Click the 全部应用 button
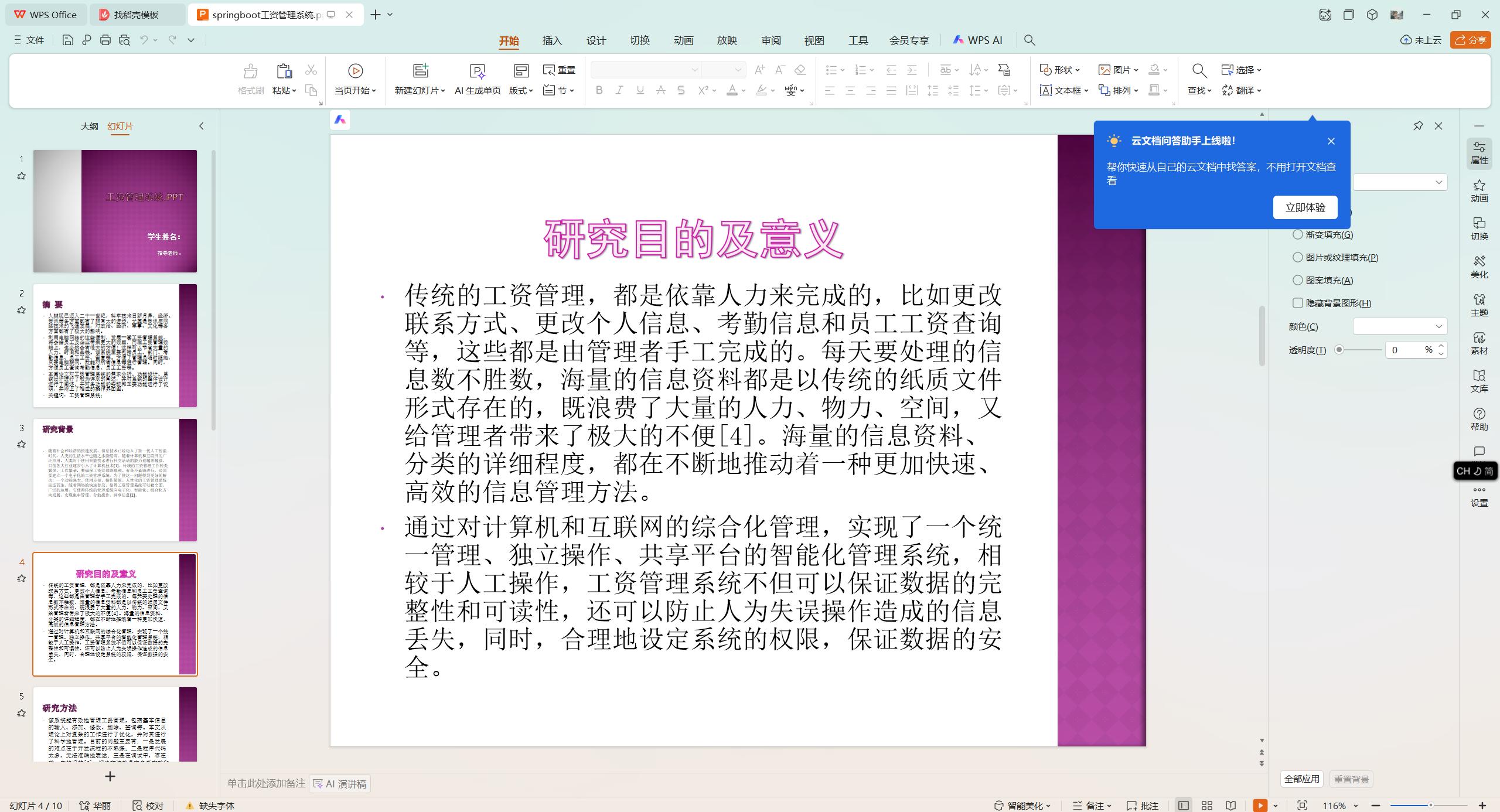This screenshot has height=812, width=1500. [x=1301, y=779]
